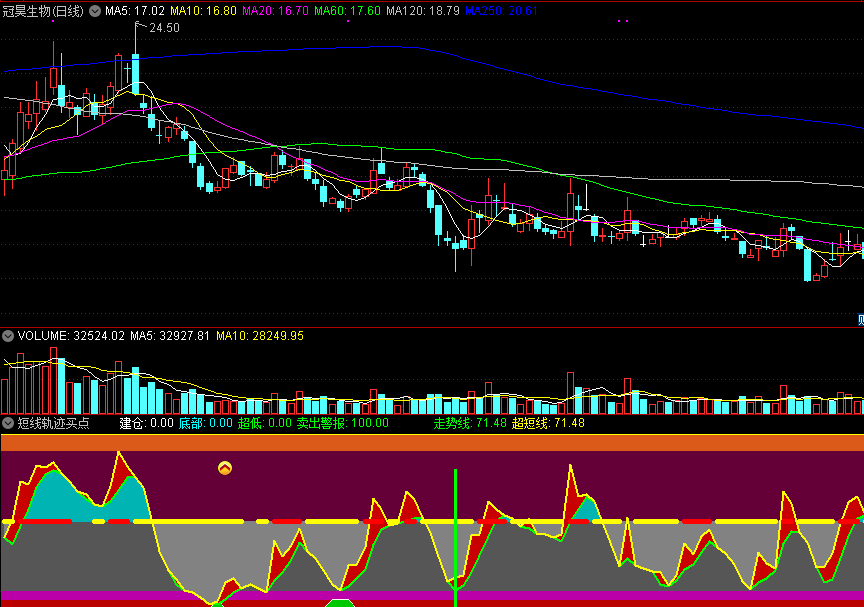
Task: Click the 超低: 0.00 value
Action: 264,423
